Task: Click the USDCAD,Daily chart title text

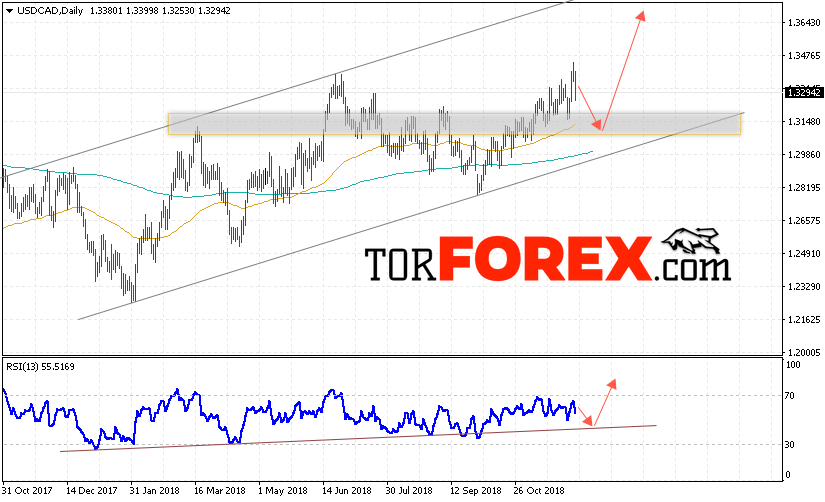Action: [50, 11]
